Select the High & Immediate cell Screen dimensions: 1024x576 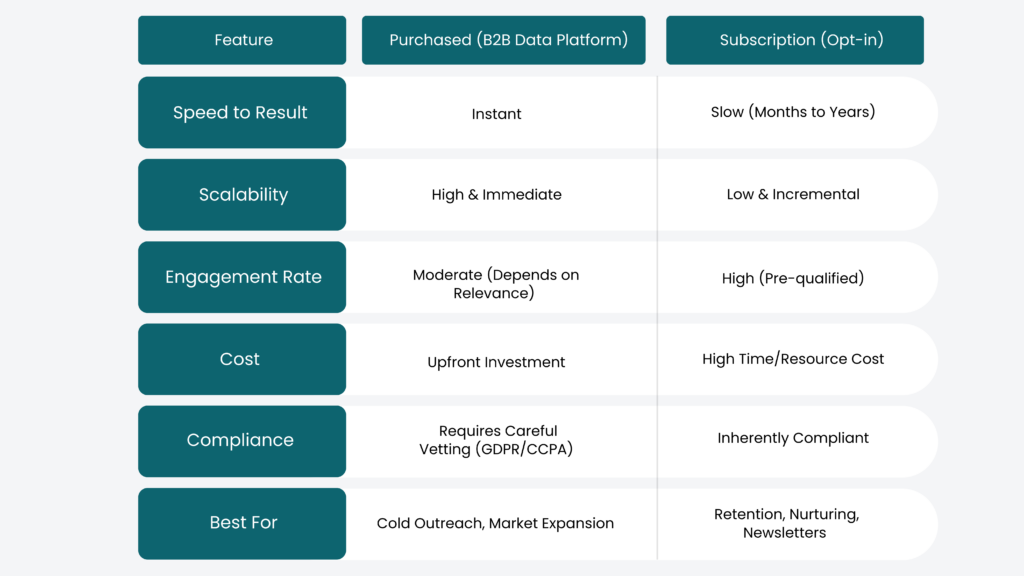tap(497, 195)
